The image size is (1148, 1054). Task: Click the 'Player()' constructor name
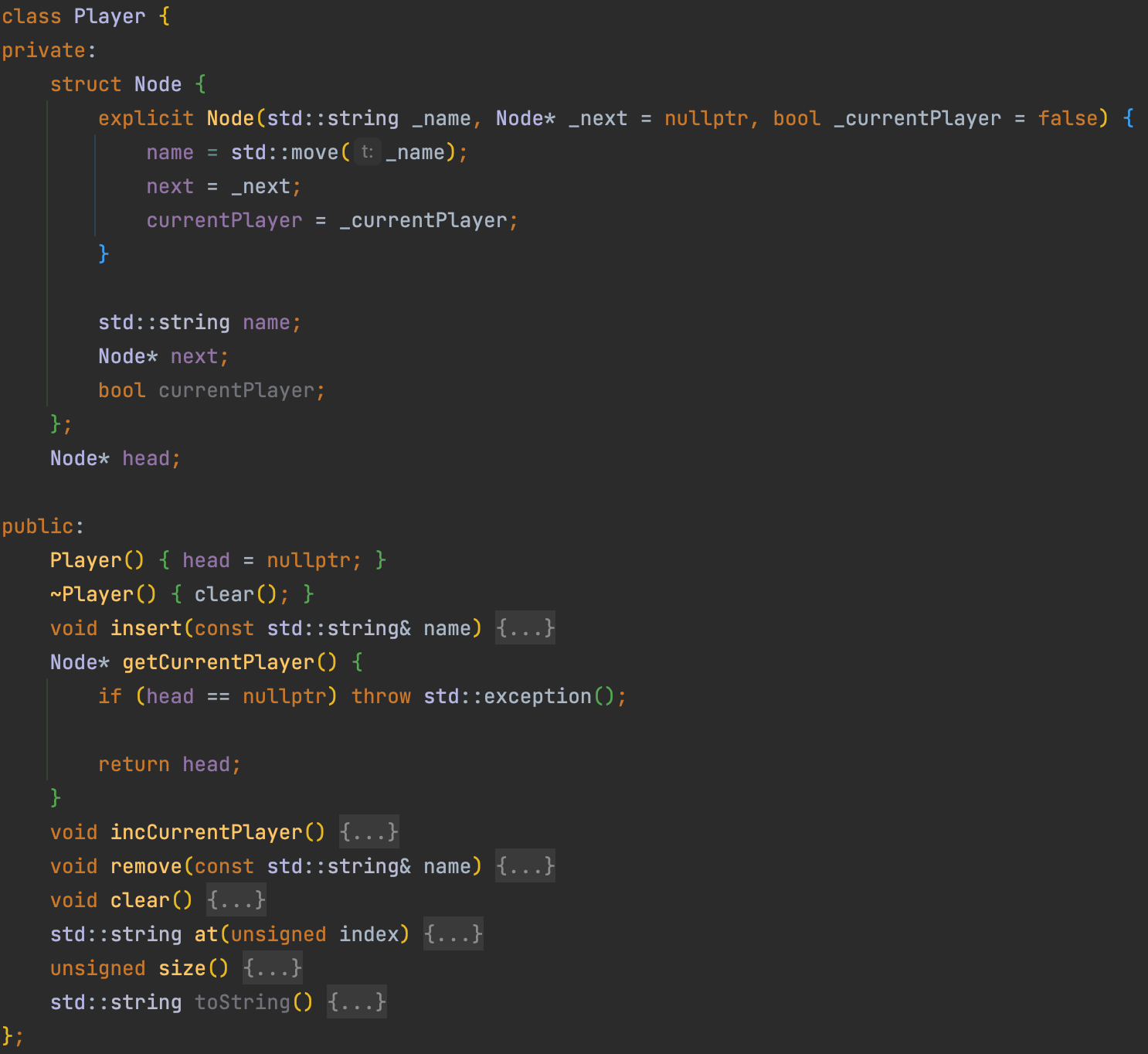97,560
